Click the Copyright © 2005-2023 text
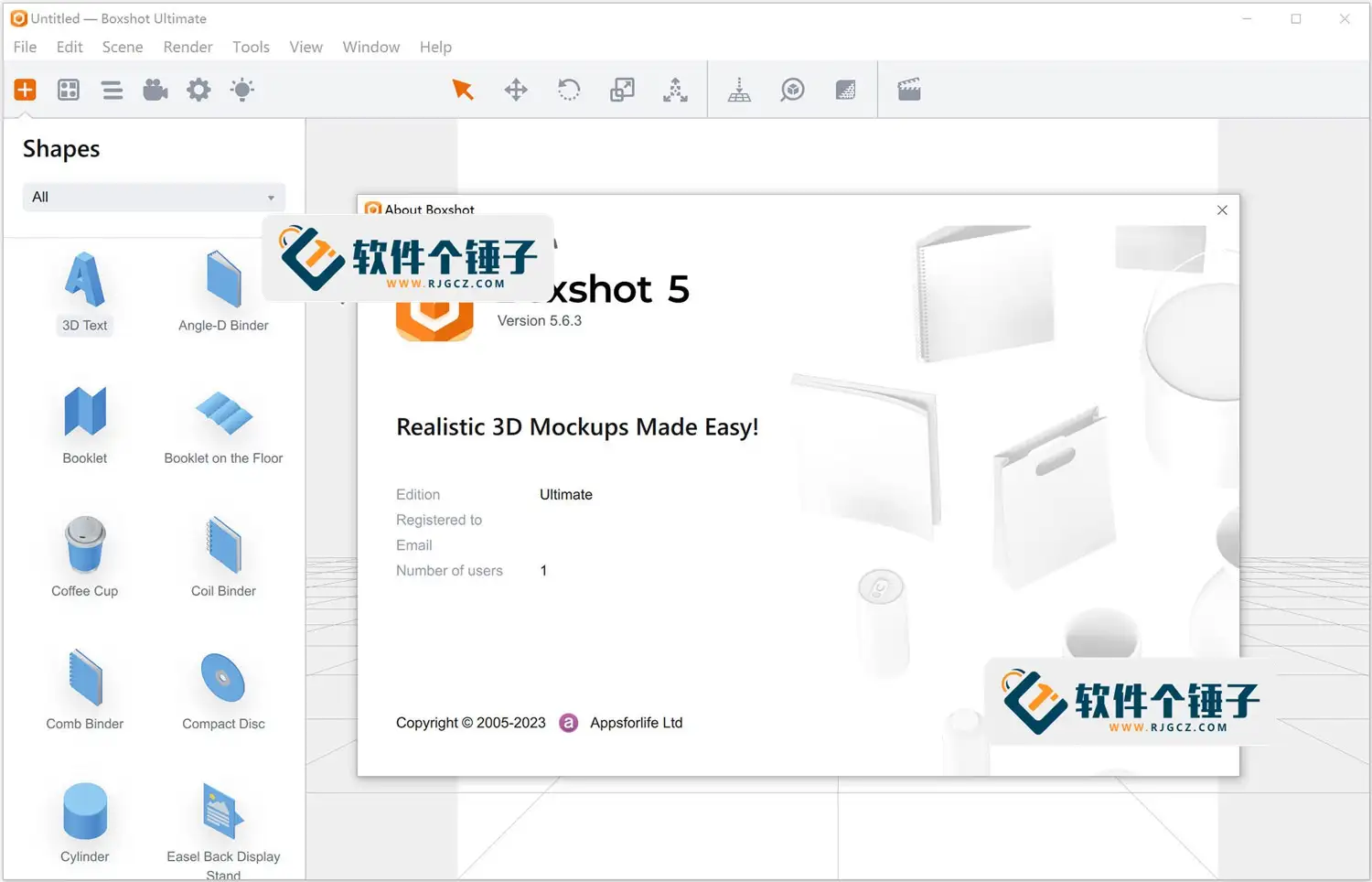The height and width of the screenshot is (882, 1372). (471, 723)
